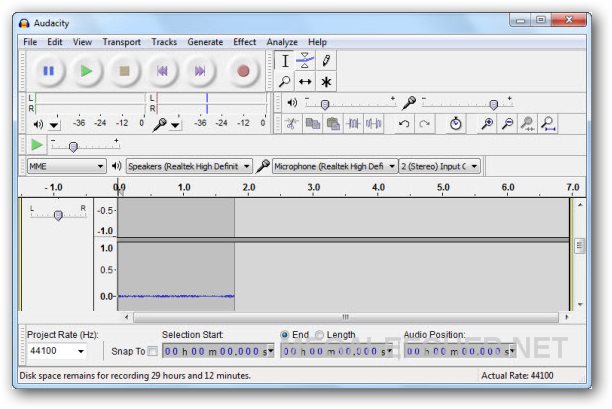This screenshot has width=612, height=409.
Task: Click the playback speed slider handle
Action: (x=73, y=147)
